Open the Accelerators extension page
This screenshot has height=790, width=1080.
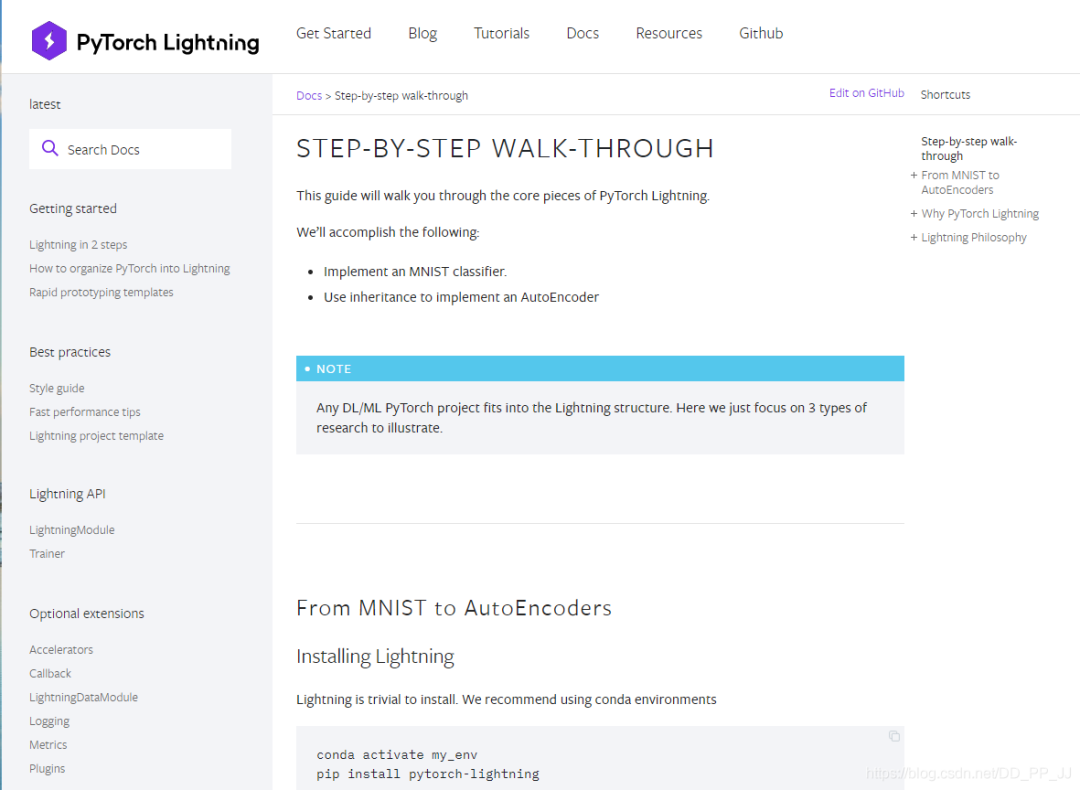pyautogui.click(x=61, y=649)
